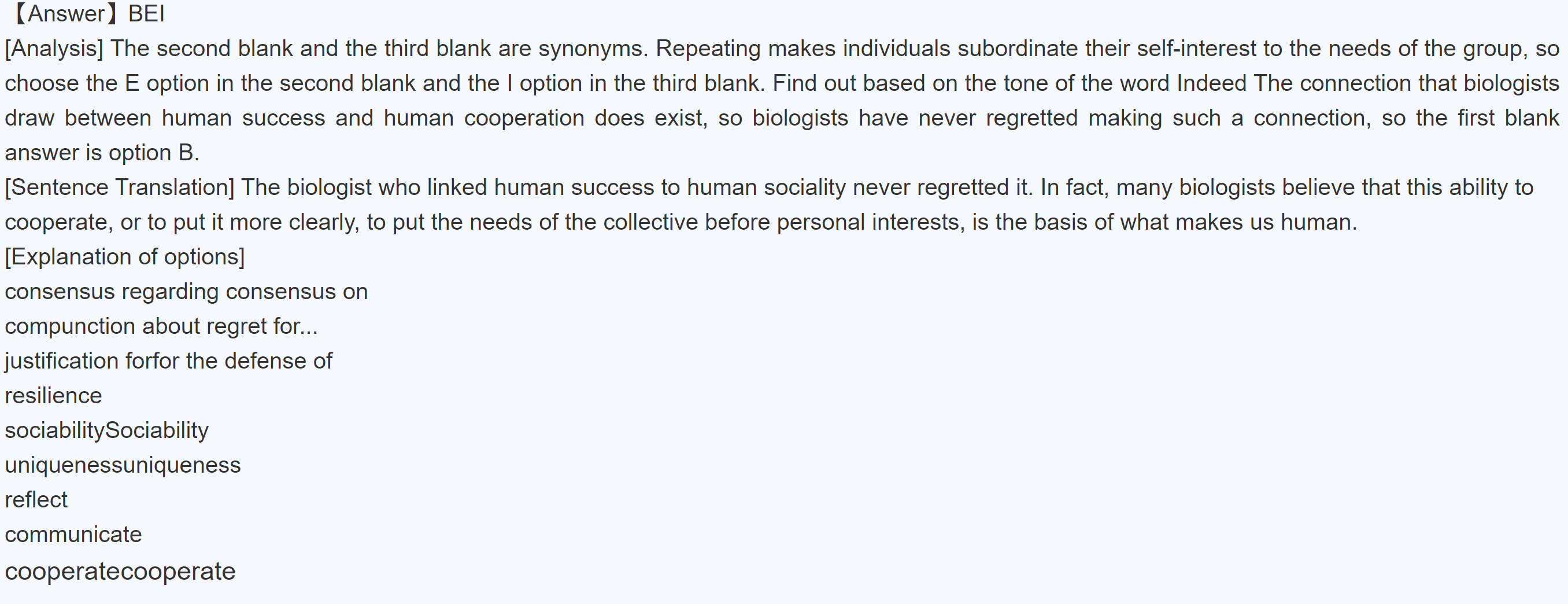
Task: Click the word "communicate"
Action: (x=73, y=535)
